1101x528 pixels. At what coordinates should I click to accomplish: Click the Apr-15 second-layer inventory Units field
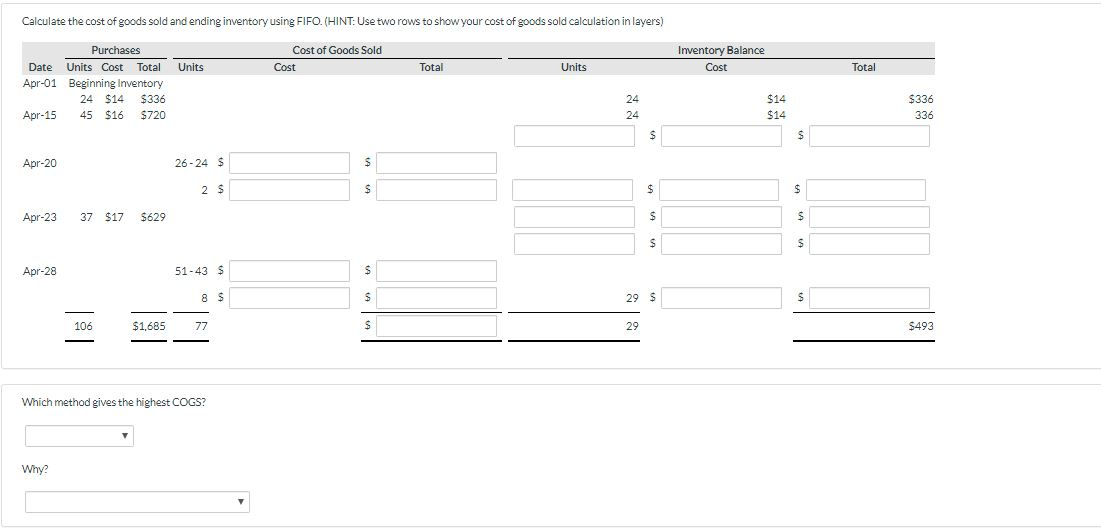pos(574,136)
